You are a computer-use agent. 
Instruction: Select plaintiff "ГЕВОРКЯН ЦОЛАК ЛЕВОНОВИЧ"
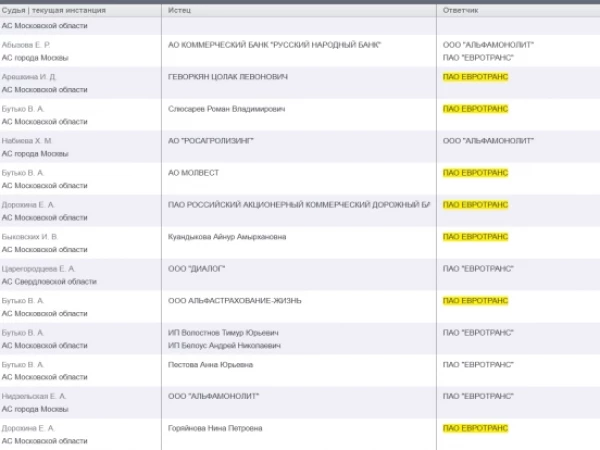pyautogui.click(x=228, y=77)
